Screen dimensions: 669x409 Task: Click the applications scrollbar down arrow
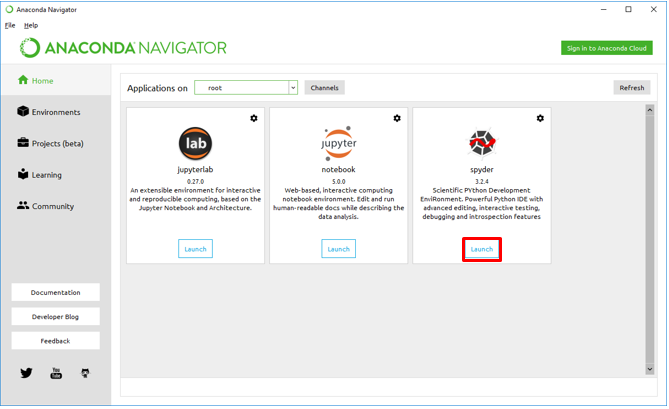click(x=650, y=369)
